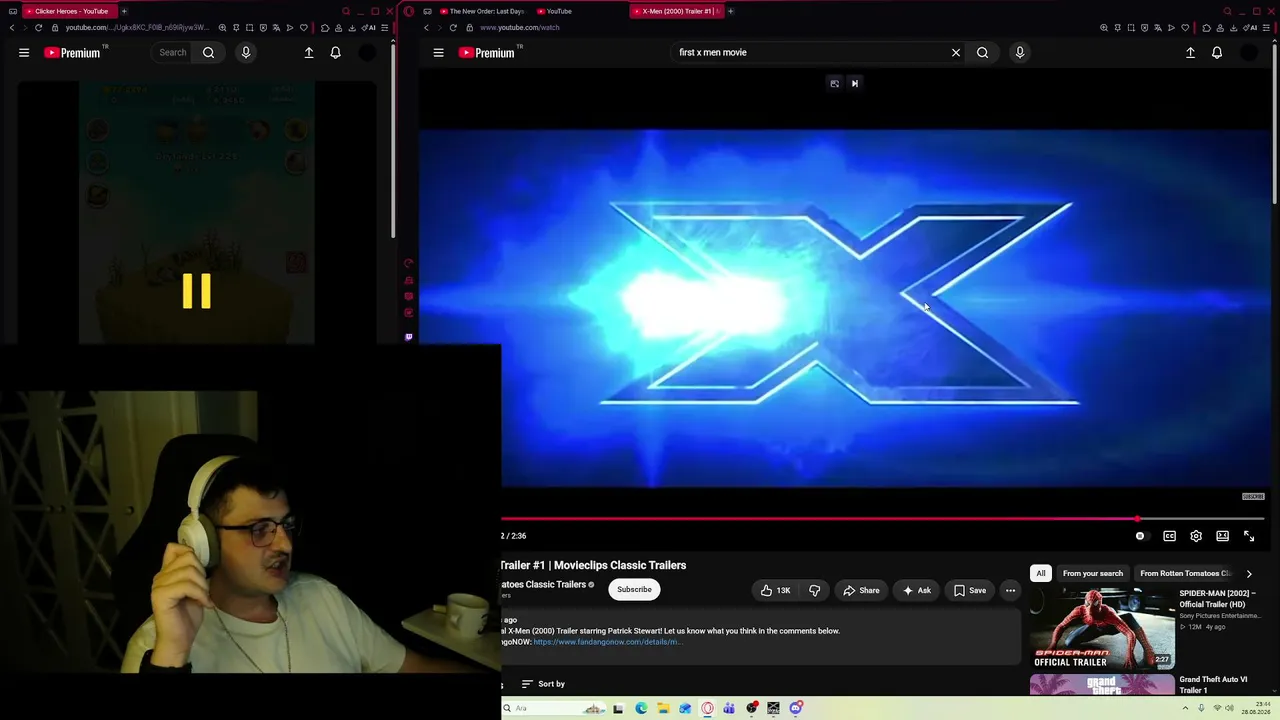
Task: Select the 'X-Men (2000) Trailer #1' tab
Action: coord(677,11)
